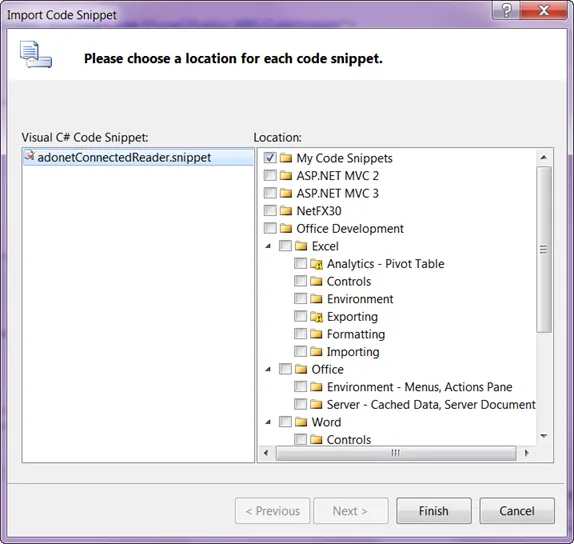Check the Excel checkbox
This screenshot has width=574, height=544.
click(285, 246)
